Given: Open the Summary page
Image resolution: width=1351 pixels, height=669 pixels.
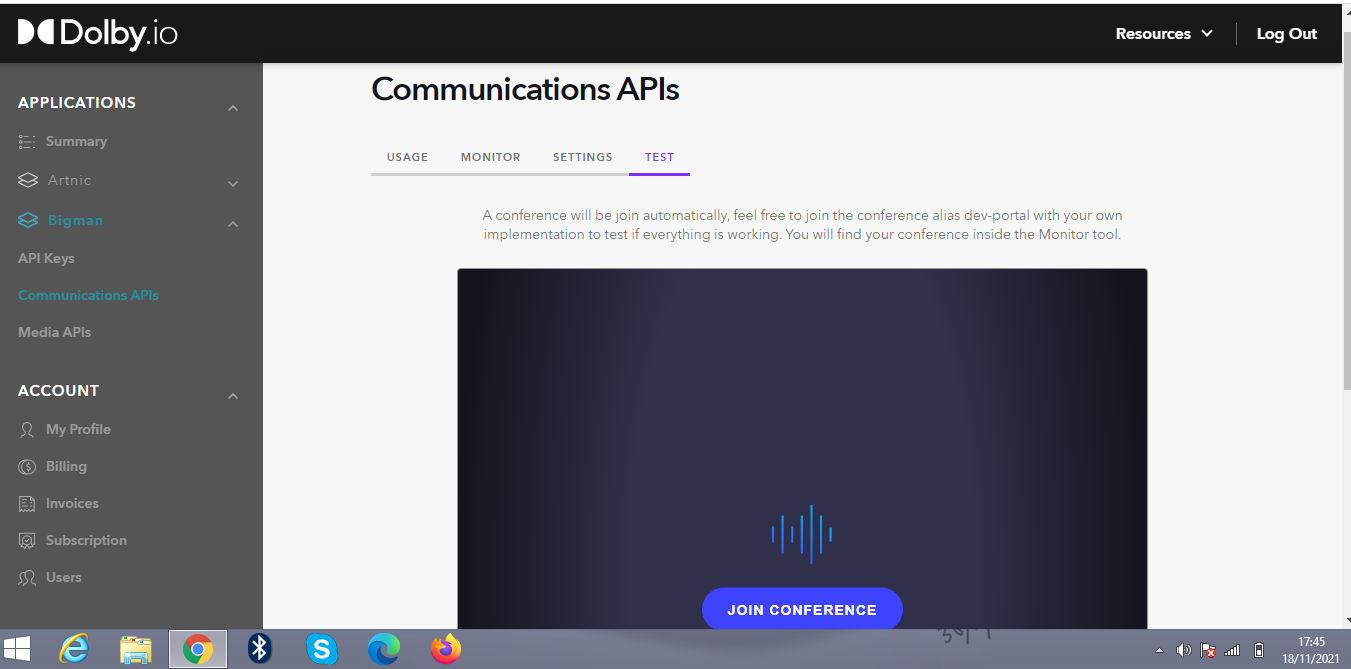Looking at the screenshot, I should point(76,141).
